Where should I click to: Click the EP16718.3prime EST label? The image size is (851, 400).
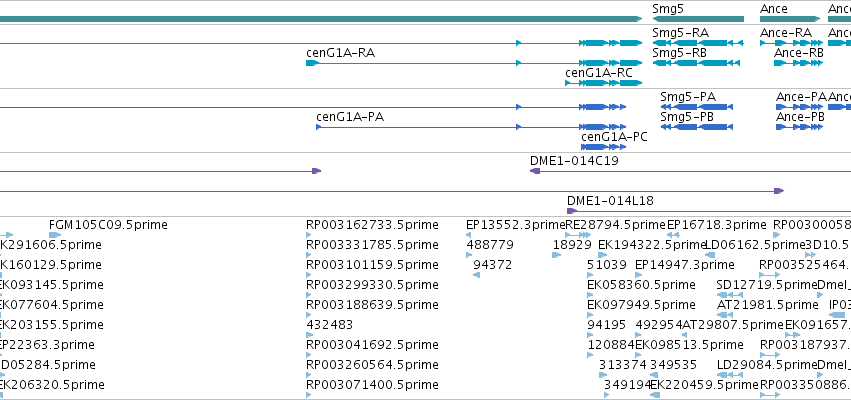[716, 225]
